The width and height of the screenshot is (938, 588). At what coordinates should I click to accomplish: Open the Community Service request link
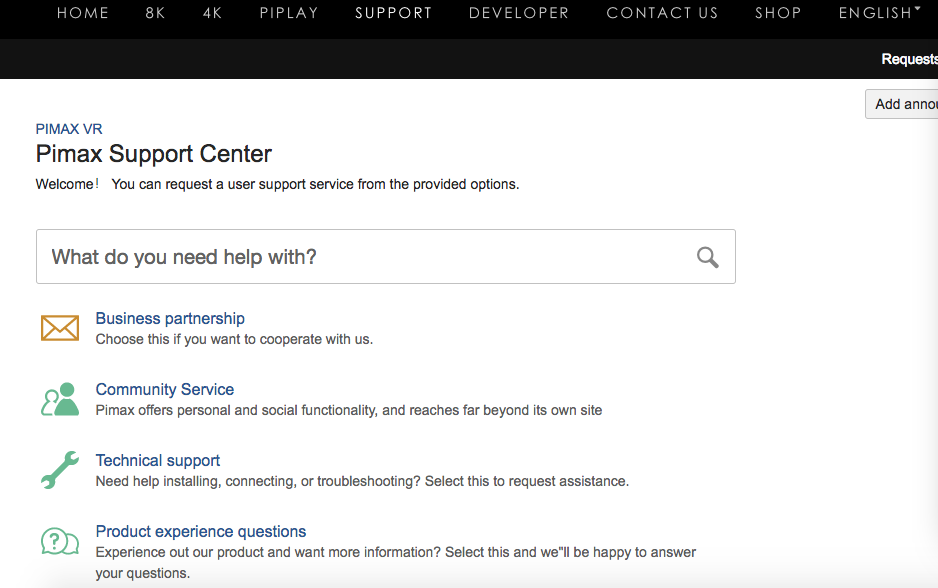165,389
